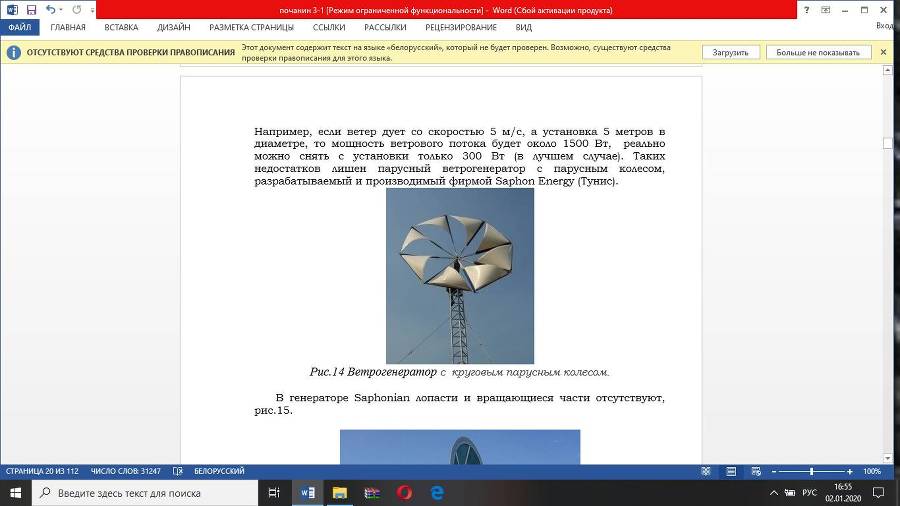900x506 pixels.
Task: Click paragraph starting 'В генераторе Saphonian'
Action: 459,404
